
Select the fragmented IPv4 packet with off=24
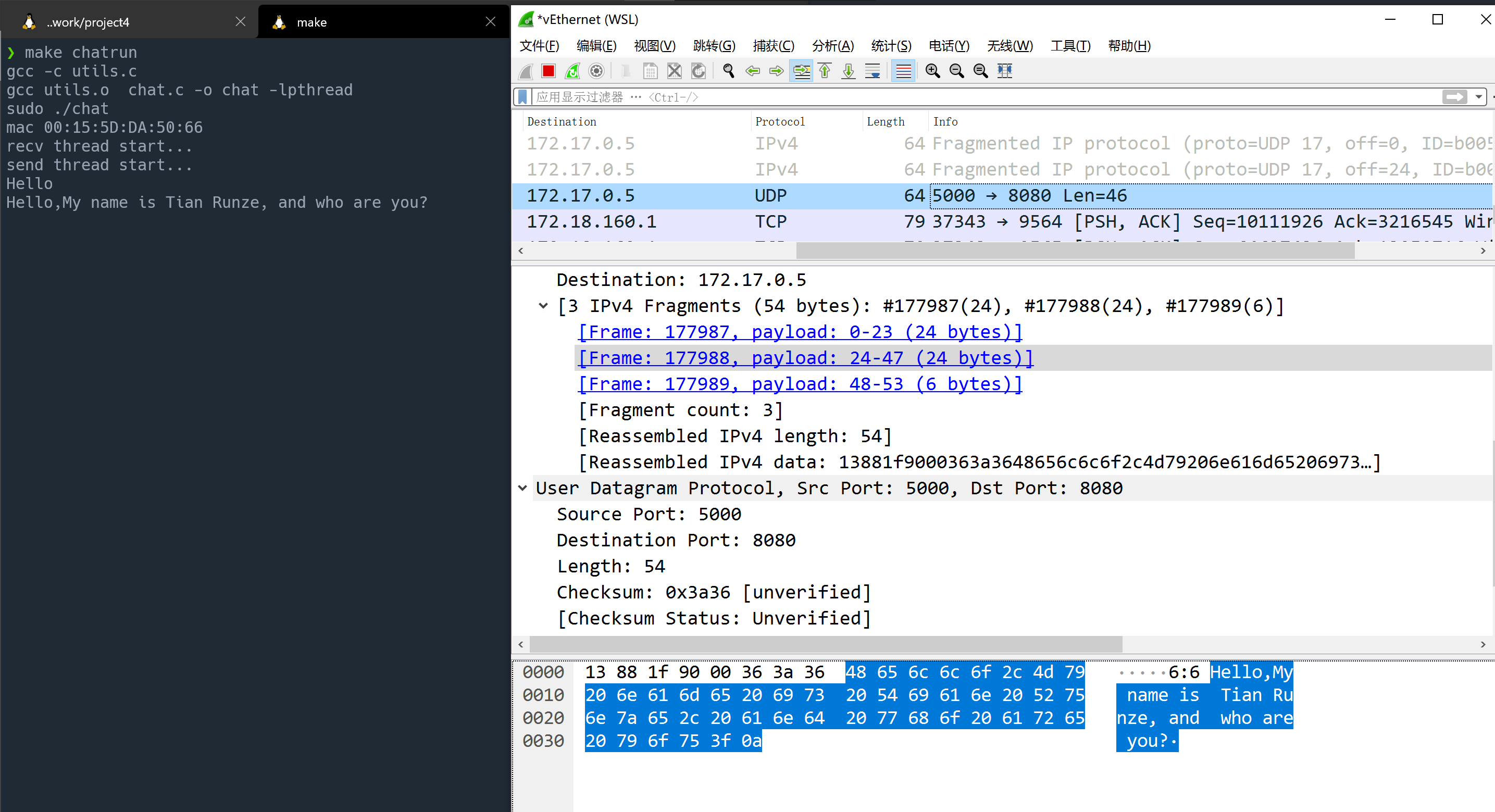coord(1003,169)
